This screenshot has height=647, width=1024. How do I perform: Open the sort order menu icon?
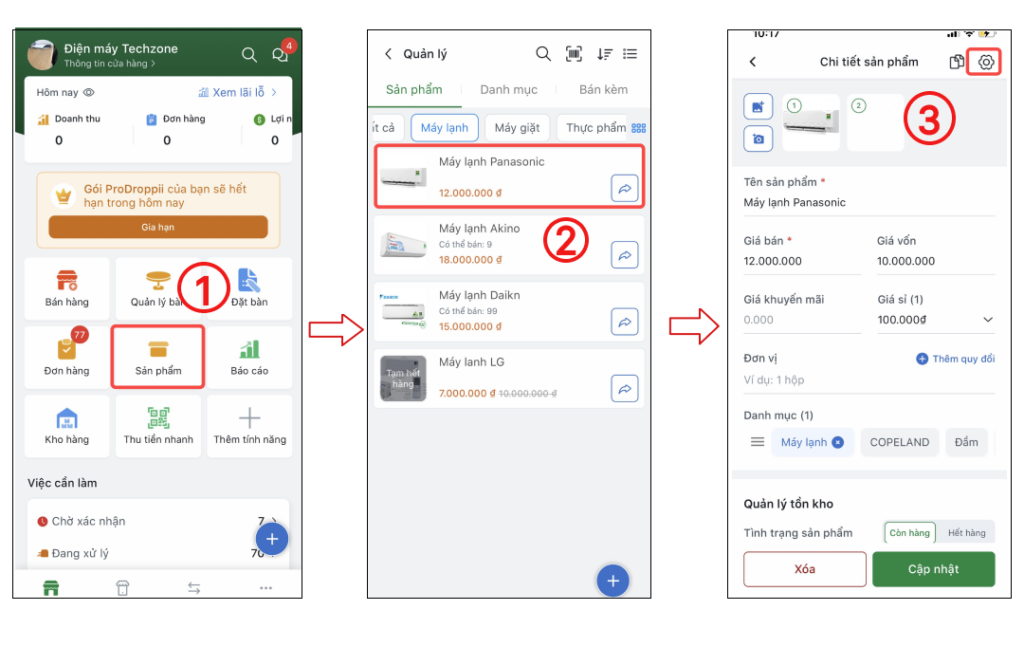tap(604, 54)
